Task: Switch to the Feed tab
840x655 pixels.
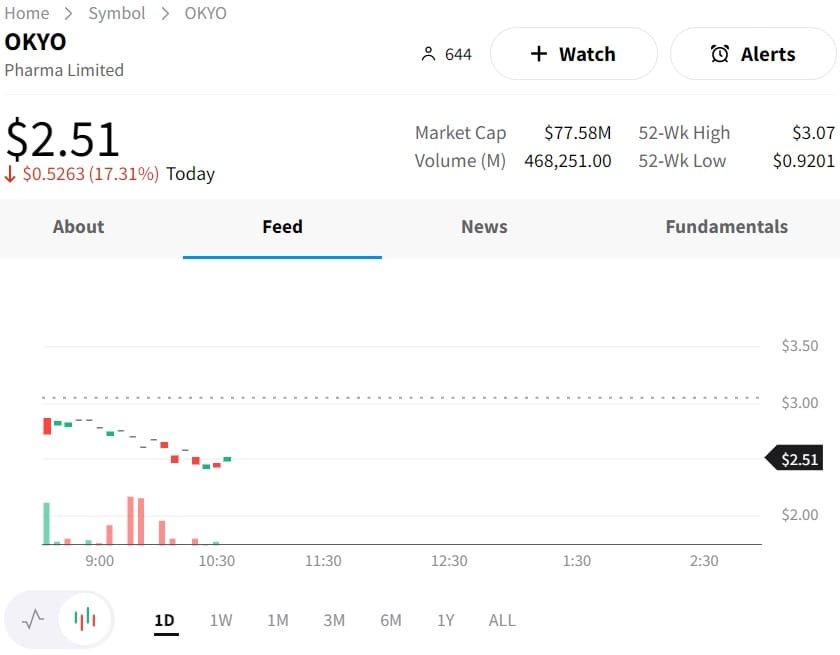Action: 282,227
